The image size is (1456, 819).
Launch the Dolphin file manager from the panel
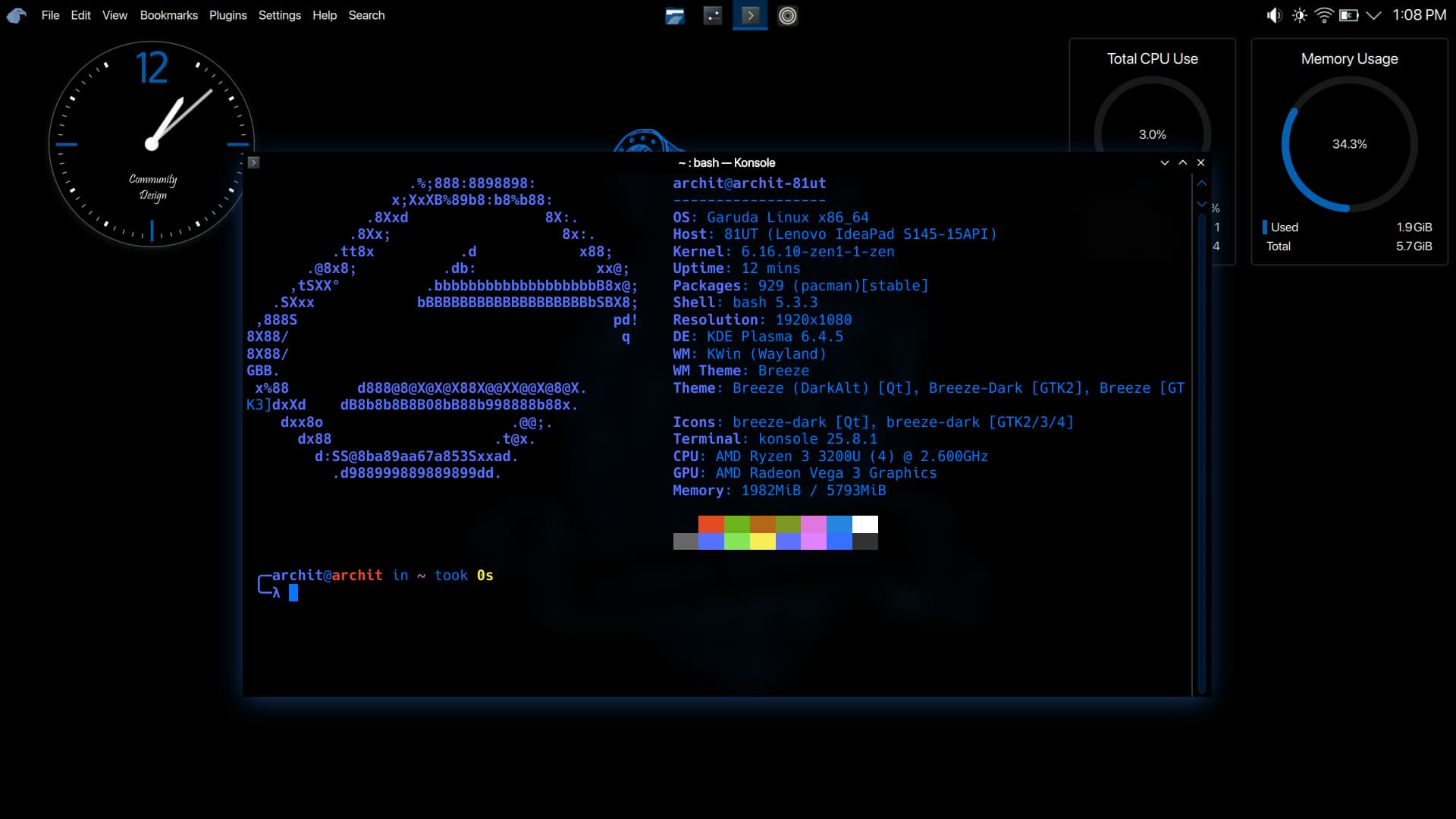pos(675,16)
